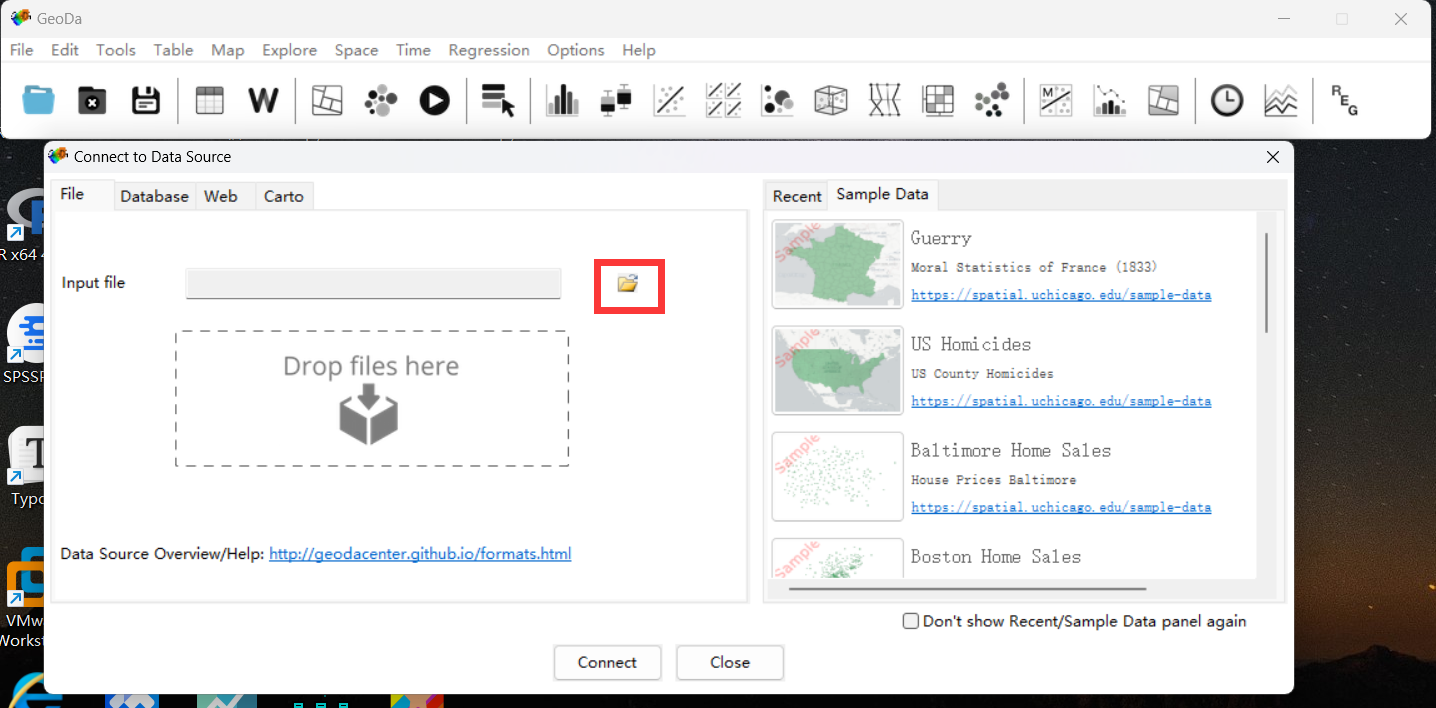Click the Close project toolbar icon
This screenshot has height=708, width=1436.
pyautogui.click(x=92, y=100)
